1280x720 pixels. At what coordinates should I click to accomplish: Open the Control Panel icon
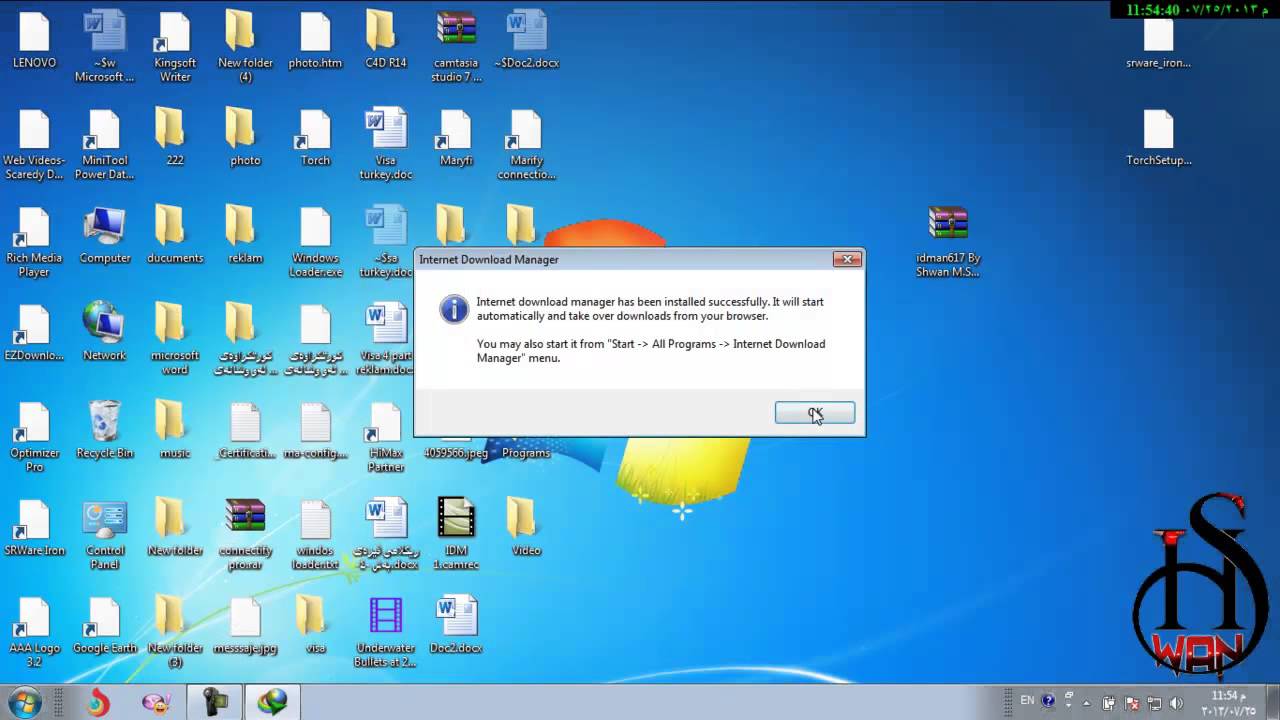[x=104, y=535]
